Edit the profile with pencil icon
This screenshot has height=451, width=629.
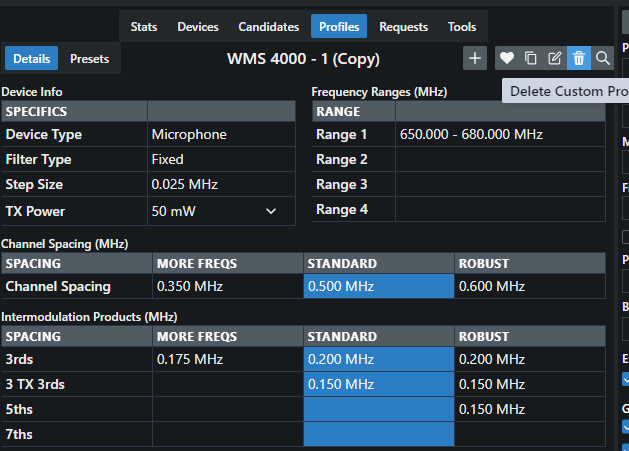click(x=555, y=58)
